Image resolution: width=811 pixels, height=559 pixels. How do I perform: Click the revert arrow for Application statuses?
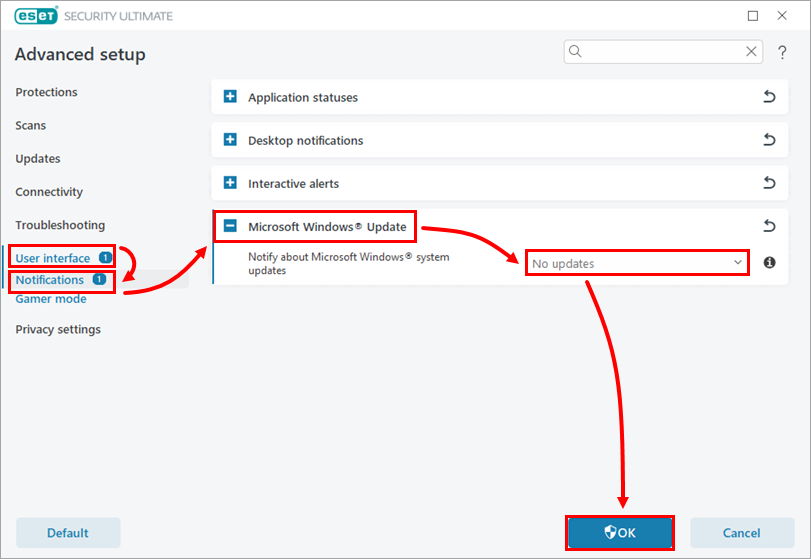pos(769,98)
